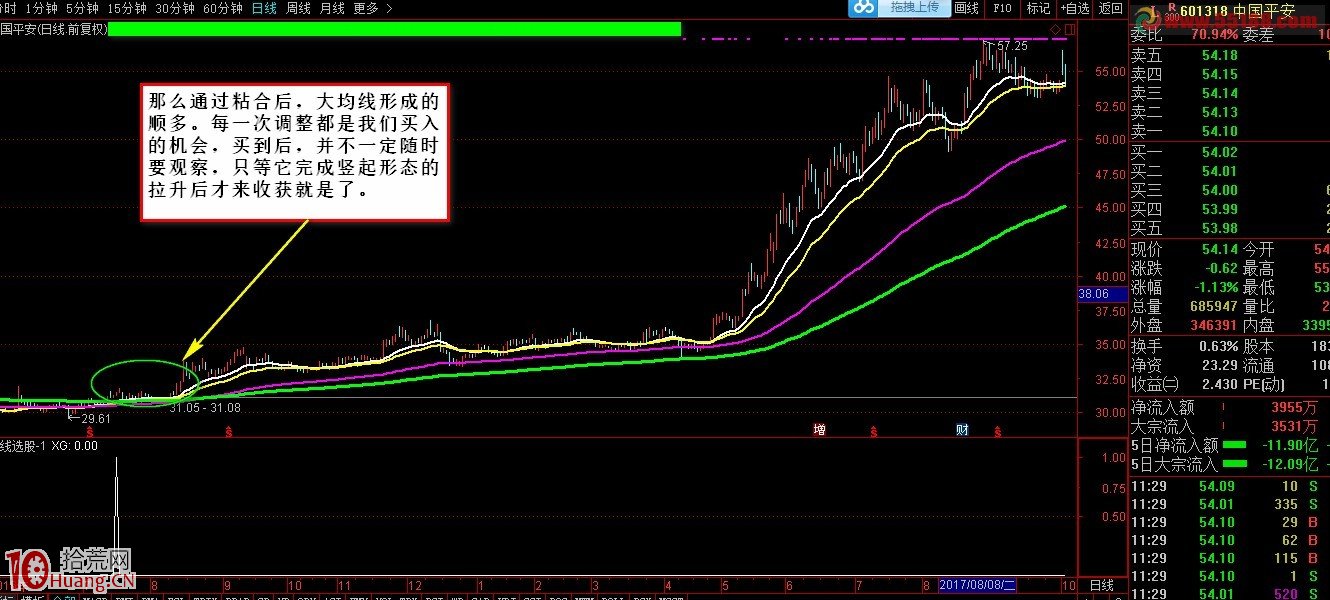Click the 净资 23.29 field

tap(1184, 365)
